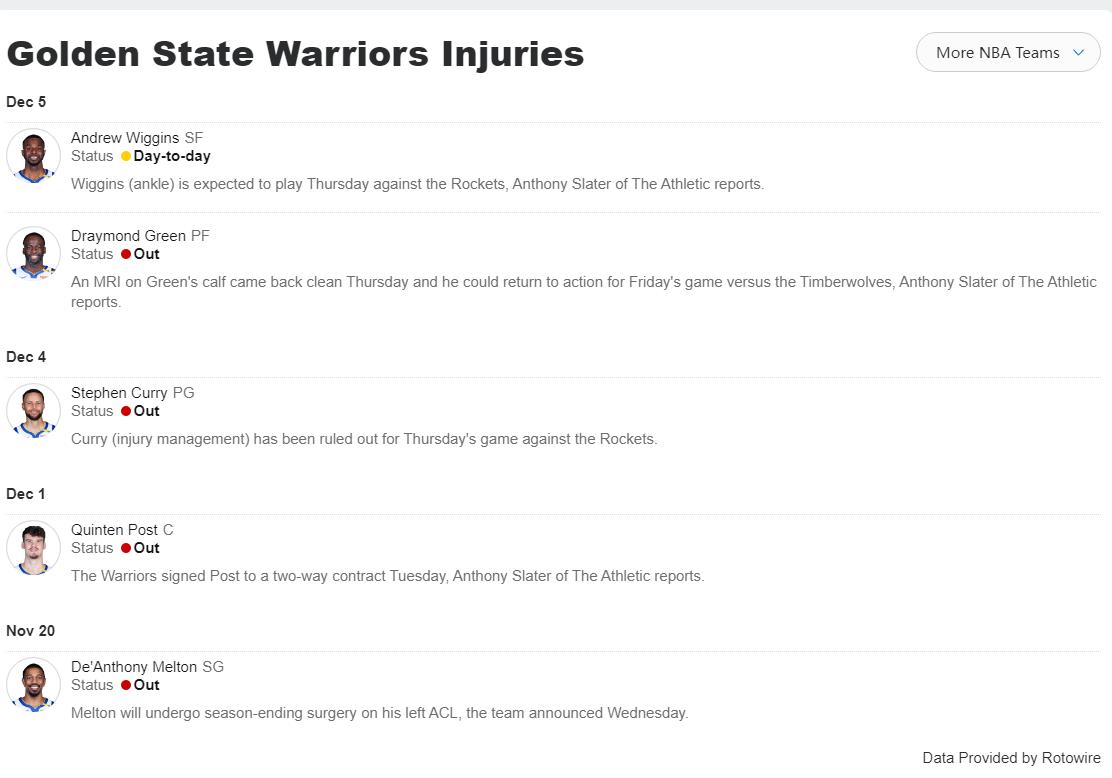Click De'Anthony Melton's headshot photo
The height and width of the screenshot is (778, 1112).
coord(34,685)
